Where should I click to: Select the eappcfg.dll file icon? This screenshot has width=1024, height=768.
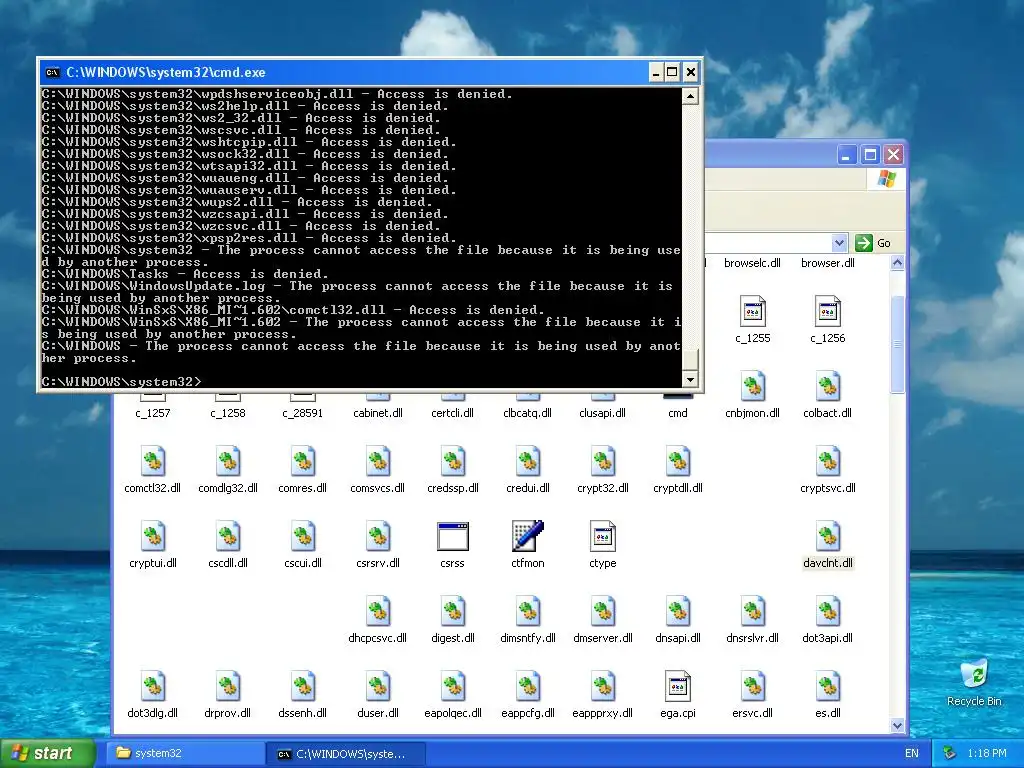528,686
